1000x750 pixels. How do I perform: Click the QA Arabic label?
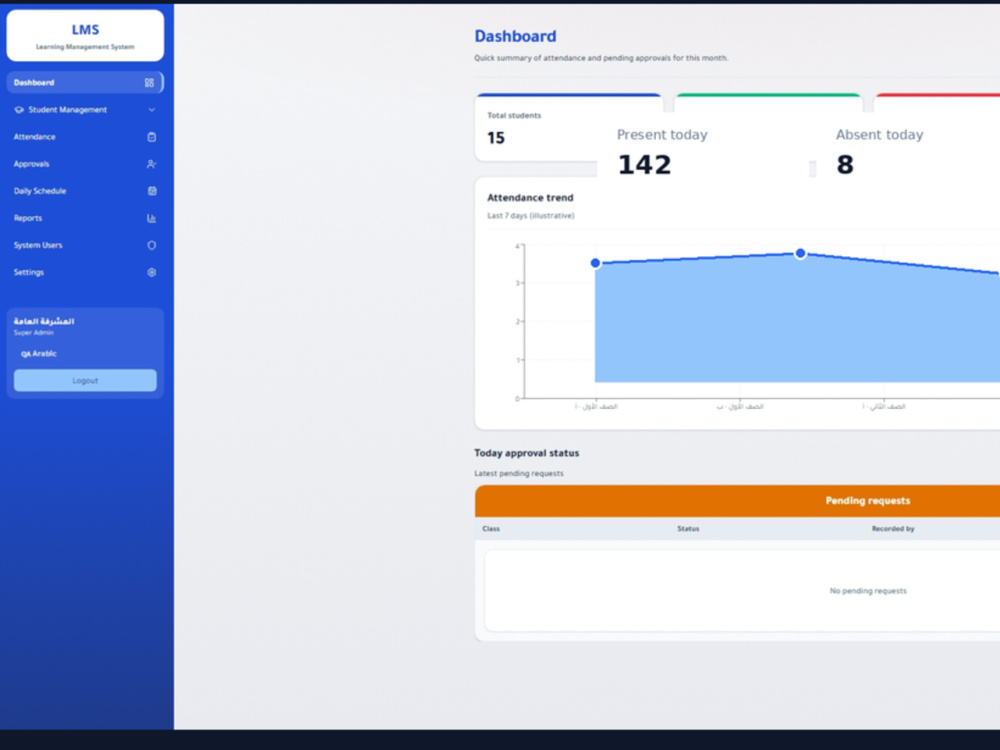(x=39, y=353)
